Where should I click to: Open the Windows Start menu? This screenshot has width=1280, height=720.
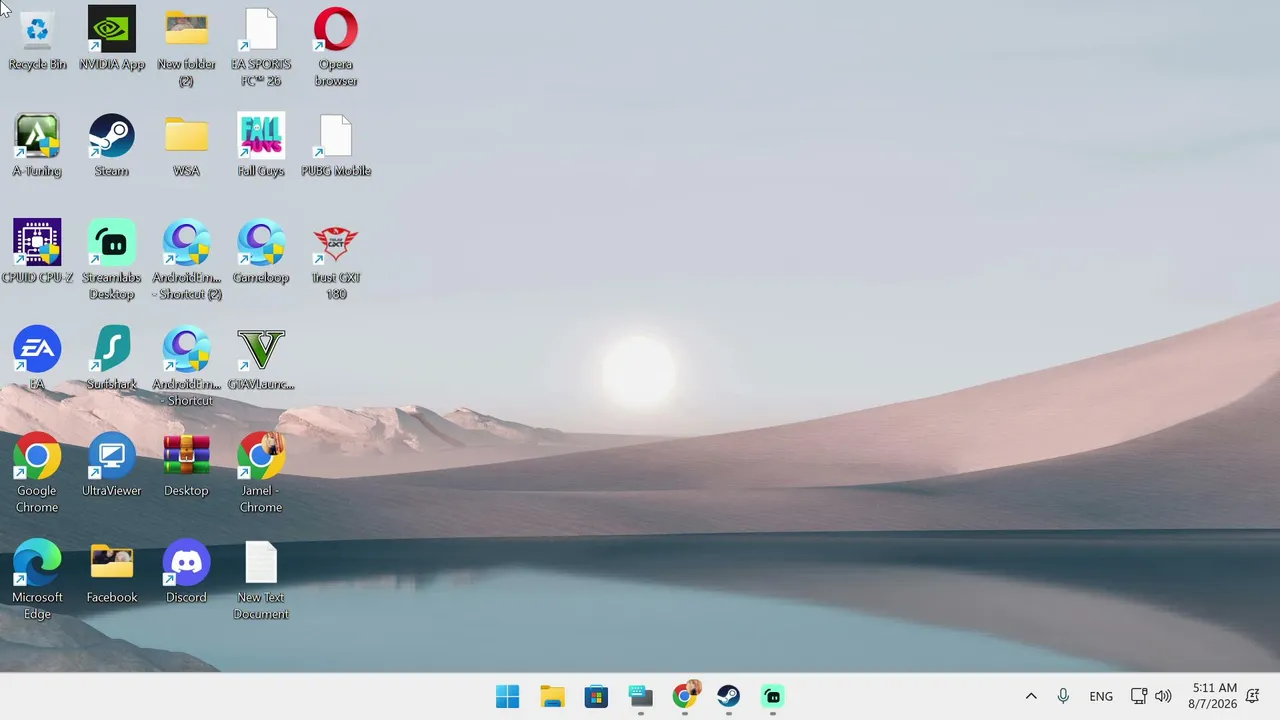click(x=508, y=696)
